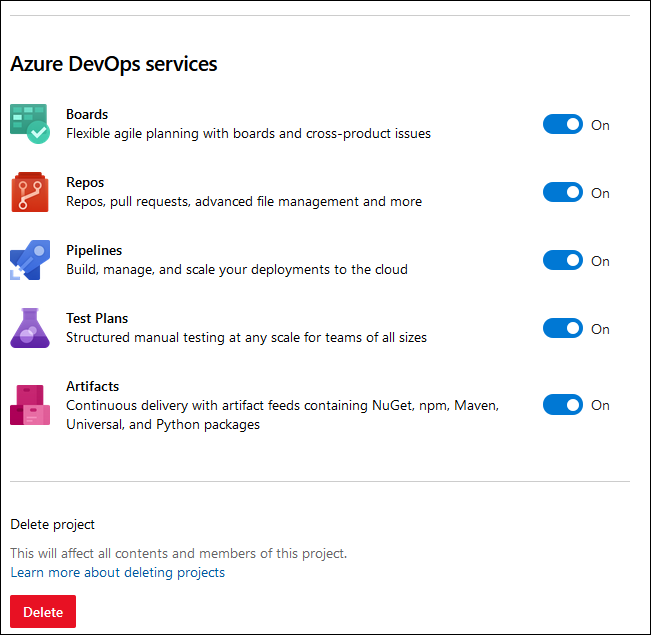Viewport: 651px width, 635px height.
Task: Click 'Continuous delivery with artifact feeds' description
Action: (283, 415)
